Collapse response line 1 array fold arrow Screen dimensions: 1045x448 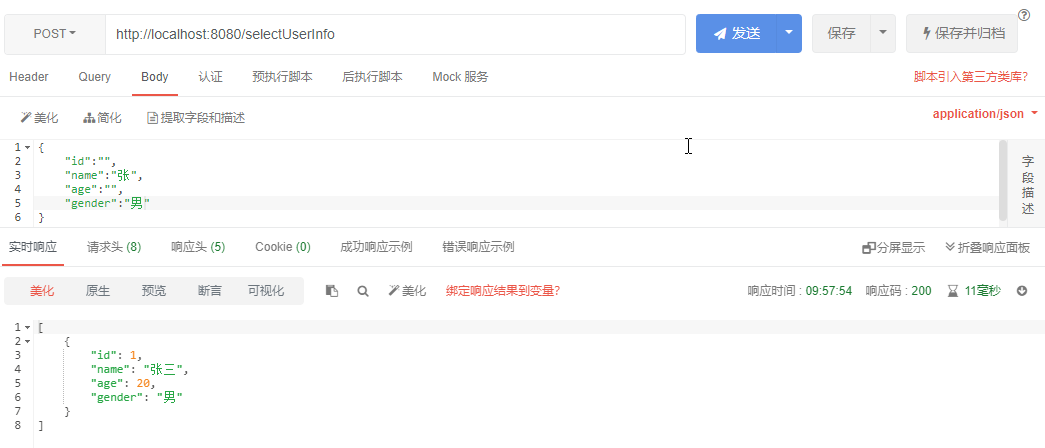[27, 327]
